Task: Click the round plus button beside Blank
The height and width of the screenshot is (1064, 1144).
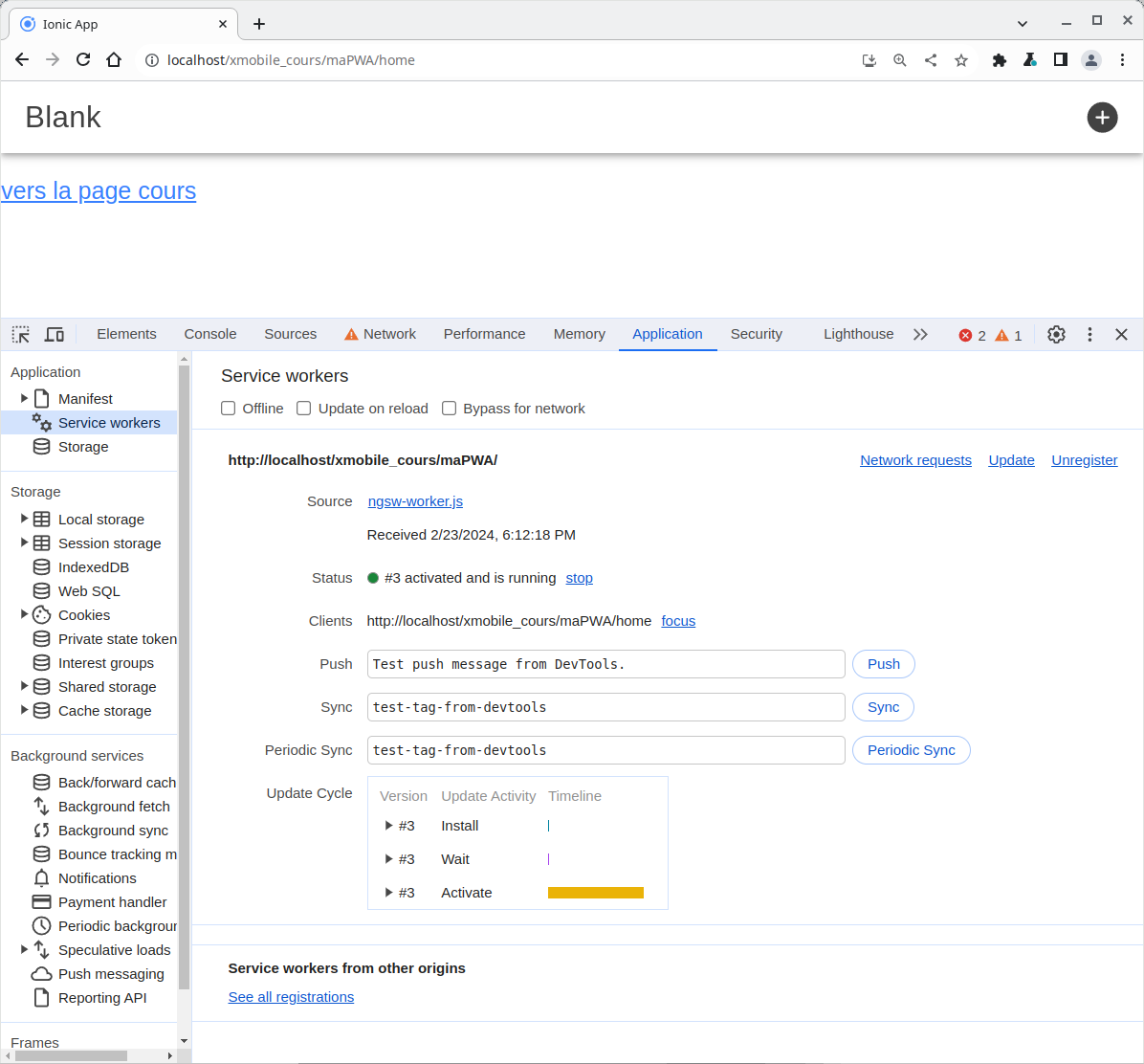Action: point(1102,118)
